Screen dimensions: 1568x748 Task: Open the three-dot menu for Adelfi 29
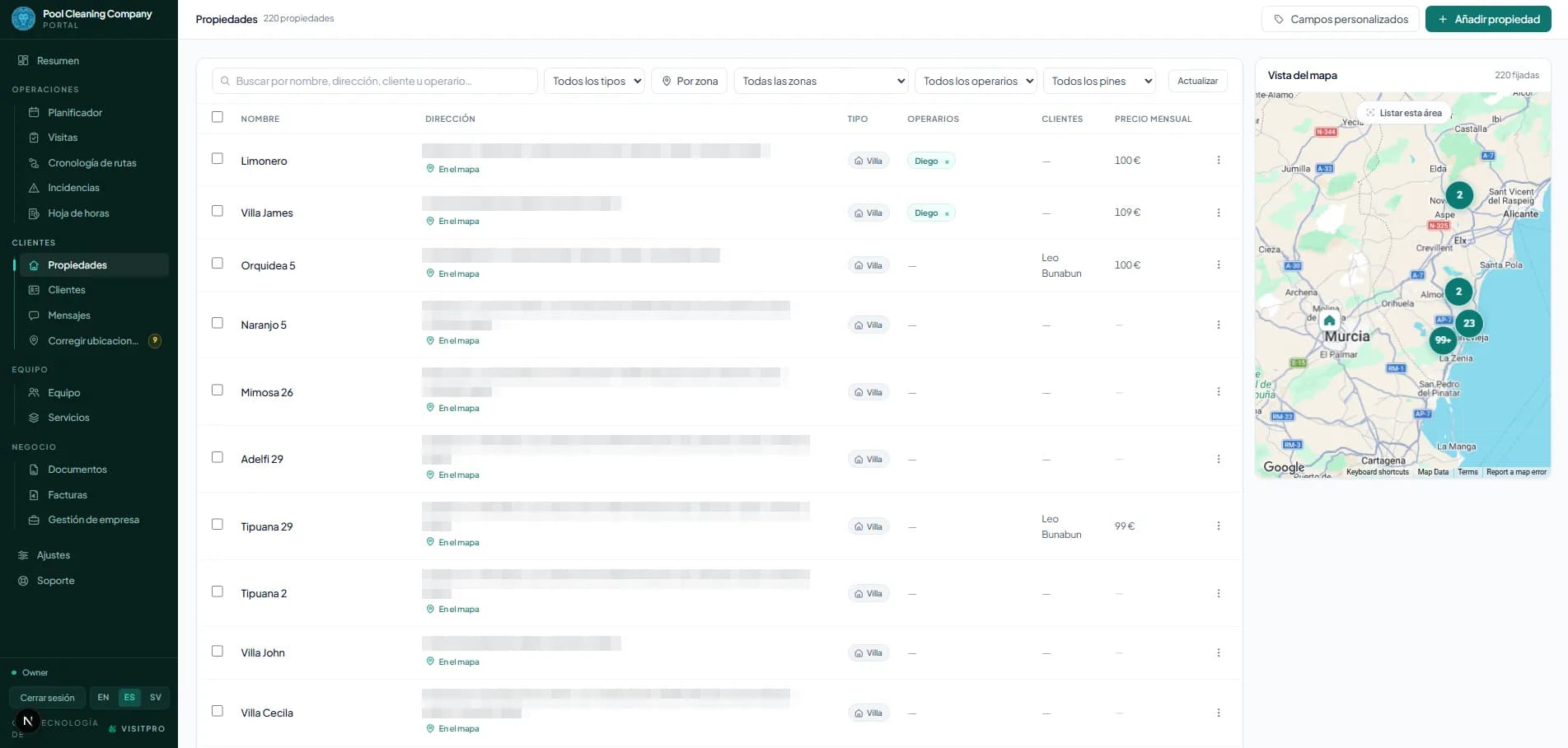(1218, 459)
